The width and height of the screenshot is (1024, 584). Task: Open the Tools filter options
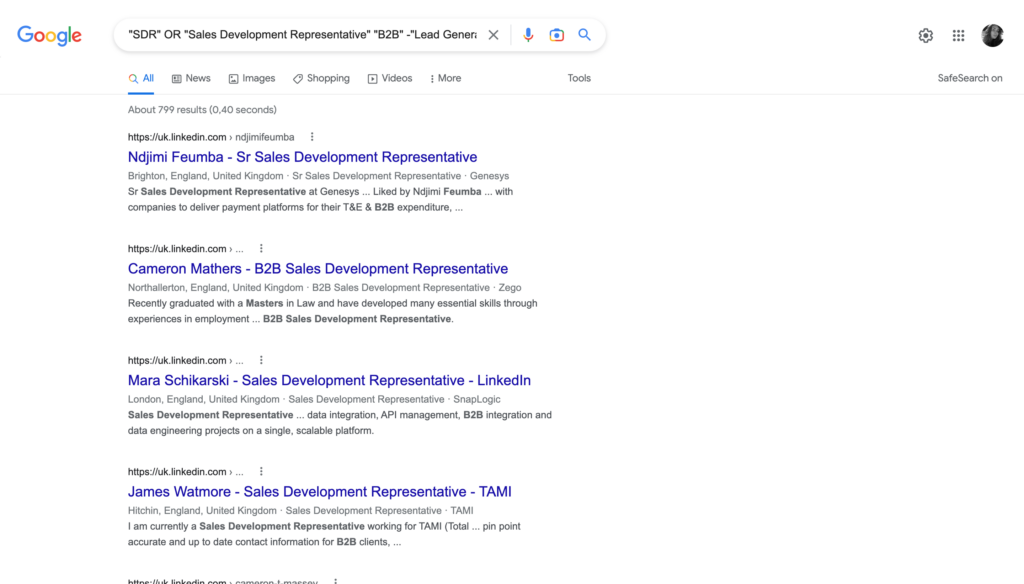[x=579, y=77]
